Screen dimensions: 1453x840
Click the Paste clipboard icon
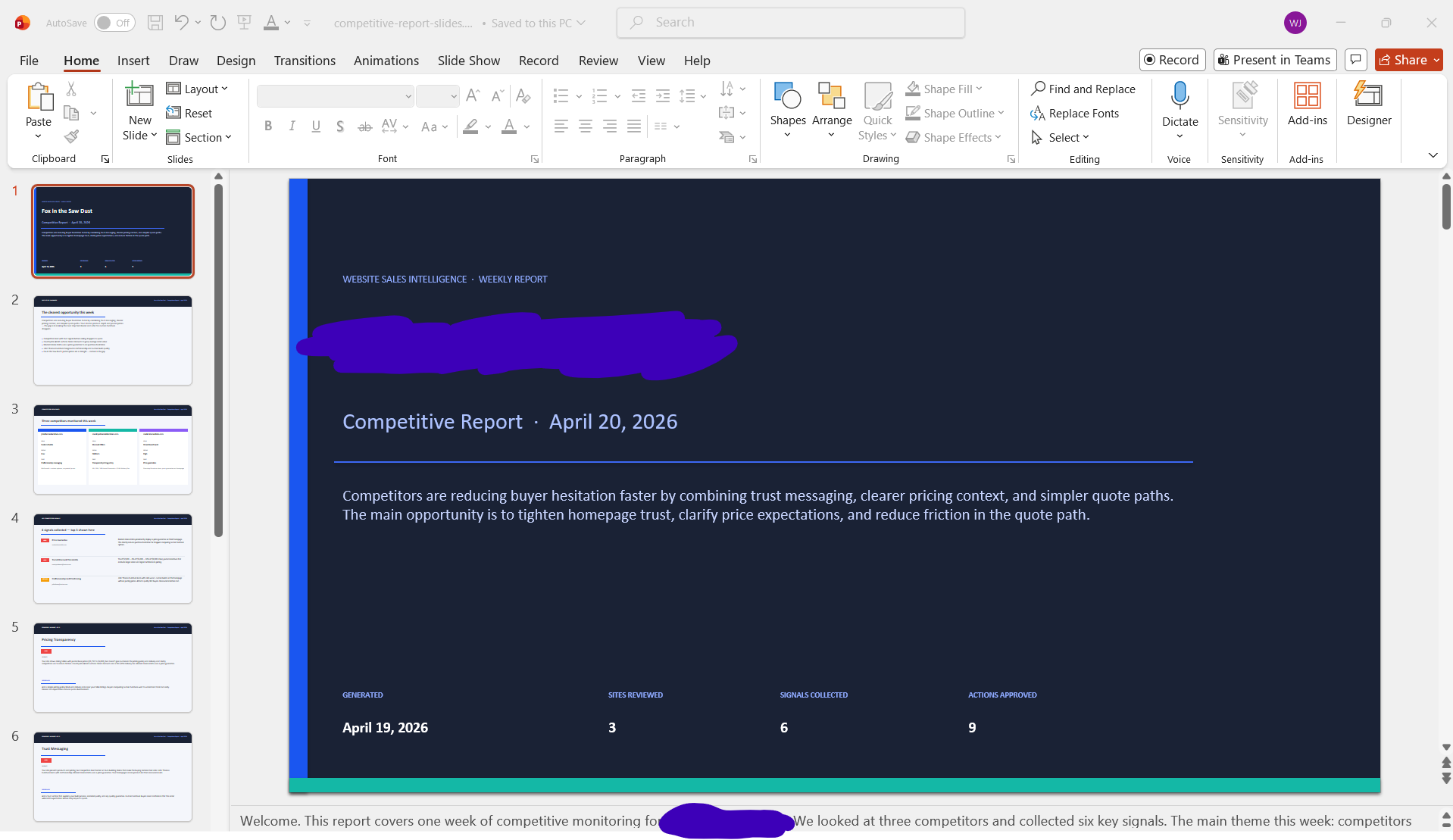(39, 97)
